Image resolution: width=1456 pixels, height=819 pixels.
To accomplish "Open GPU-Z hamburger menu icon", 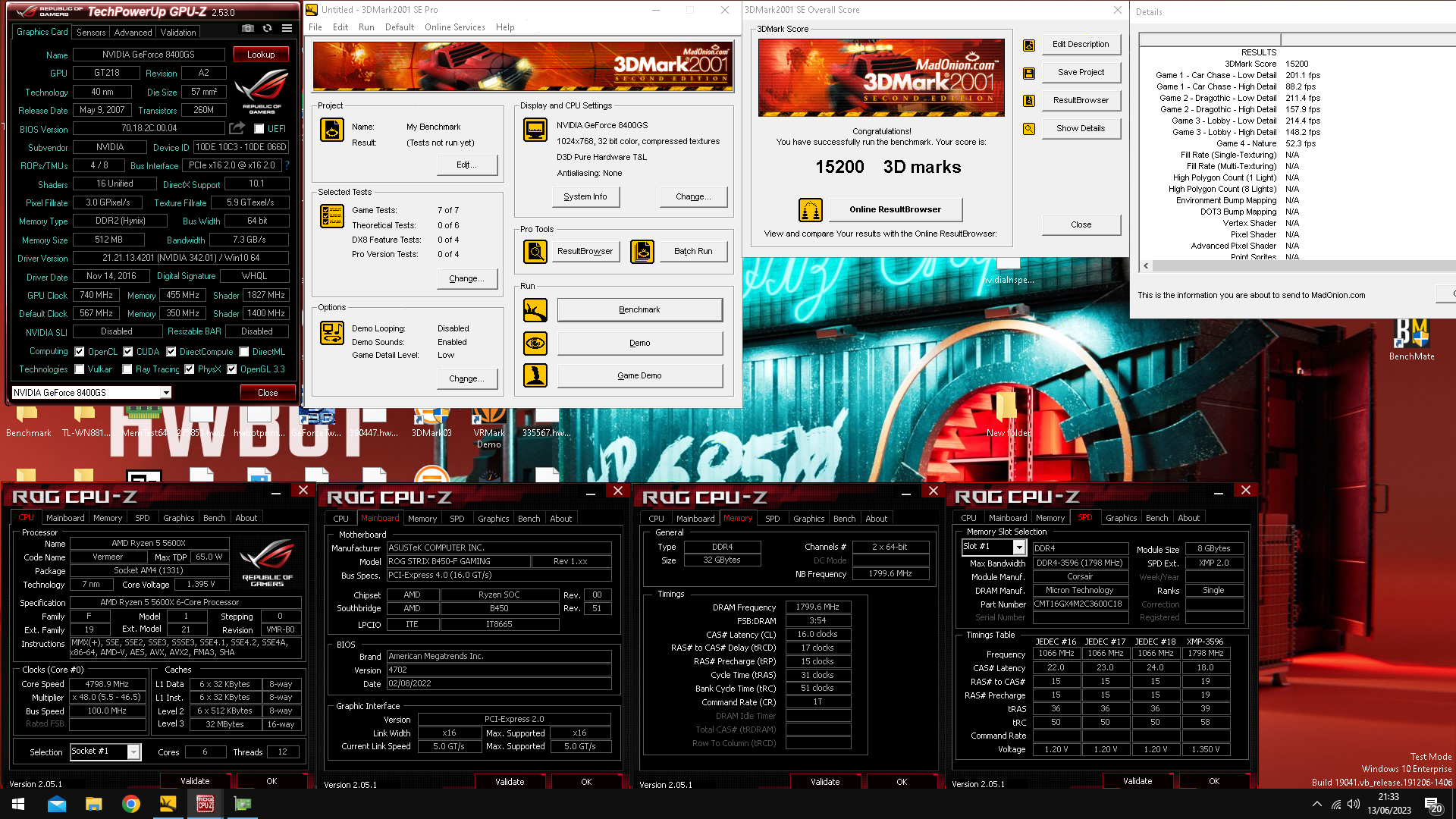I will point(287,29).
